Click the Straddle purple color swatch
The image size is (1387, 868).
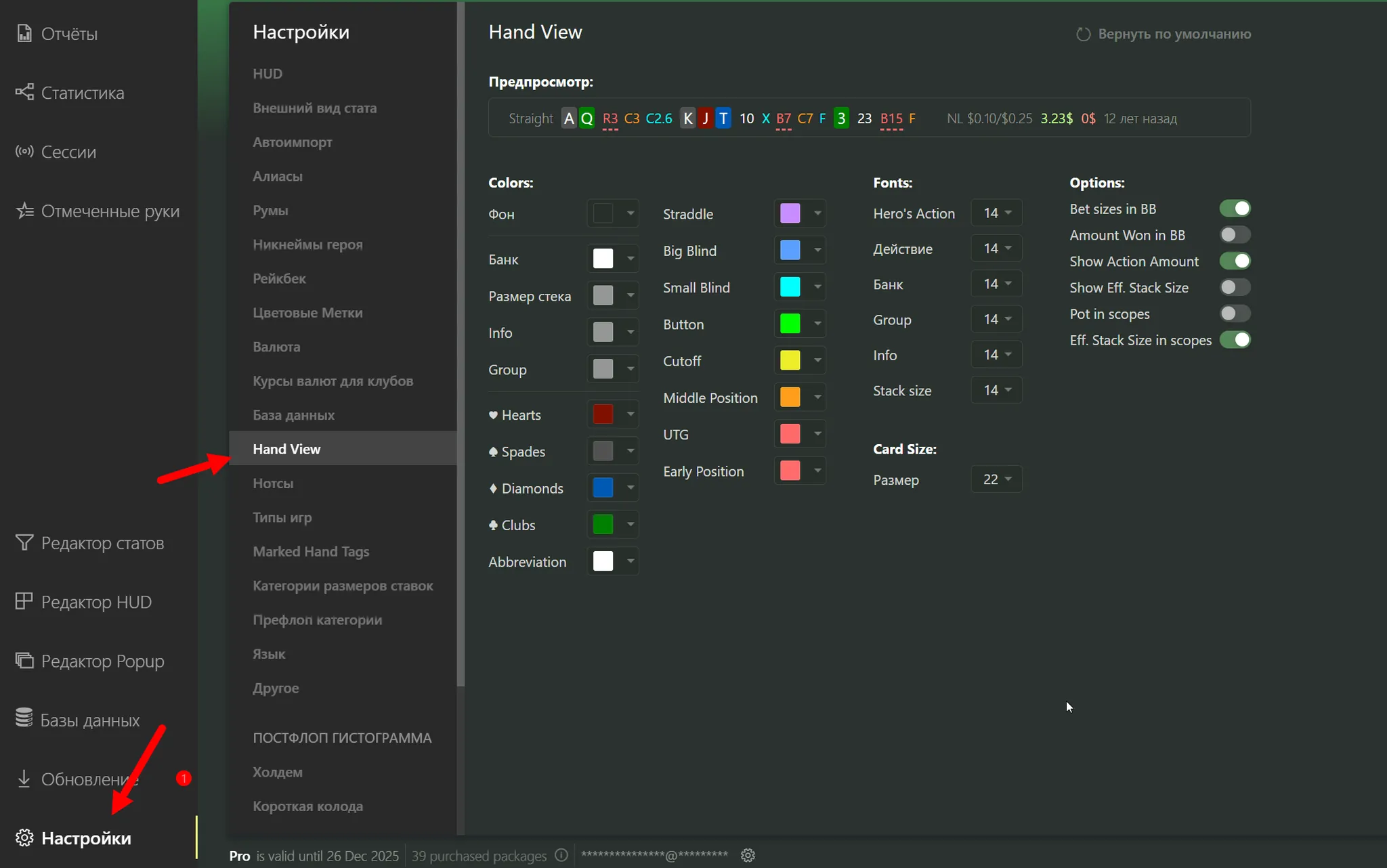tap(790, 213)
